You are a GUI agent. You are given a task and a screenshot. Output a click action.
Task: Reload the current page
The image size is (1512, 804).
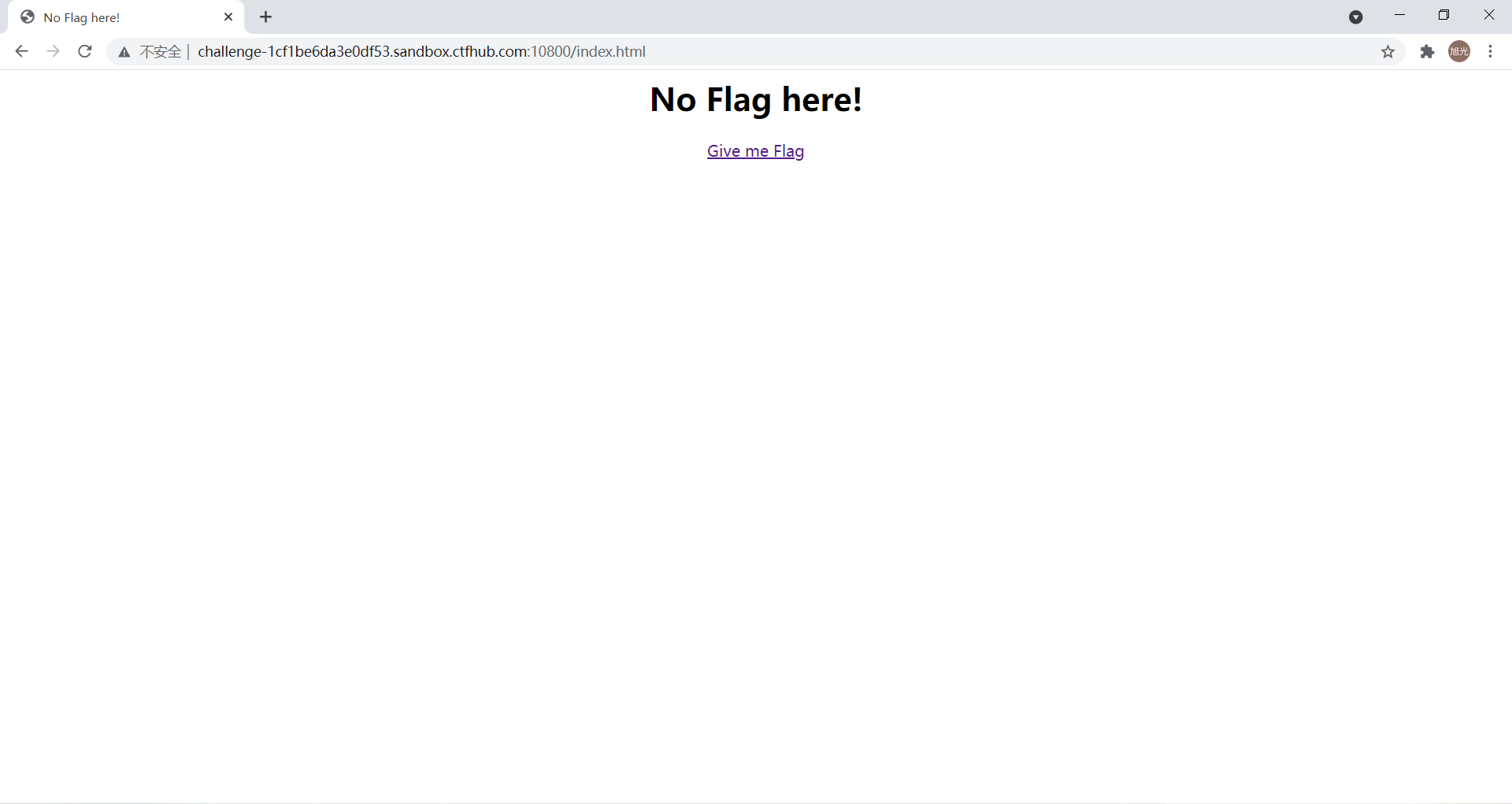[x=85, y=52]
